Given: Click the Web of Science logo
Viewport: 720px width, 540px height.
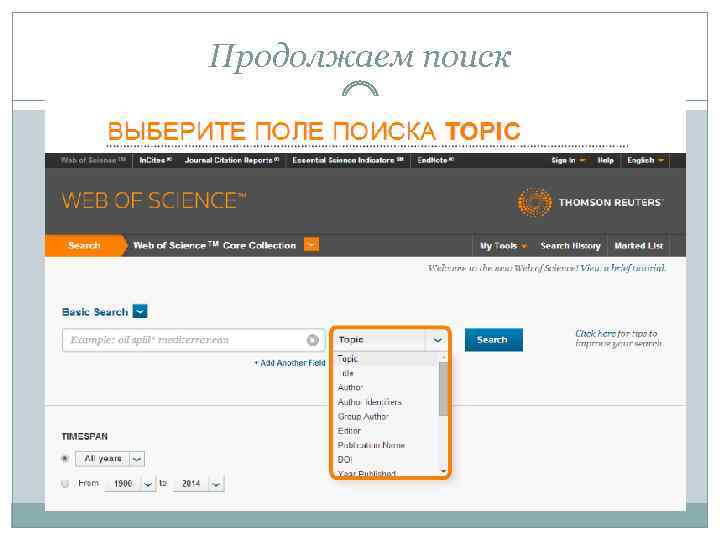Looking at the screenshot, I should tap(154, 201).
